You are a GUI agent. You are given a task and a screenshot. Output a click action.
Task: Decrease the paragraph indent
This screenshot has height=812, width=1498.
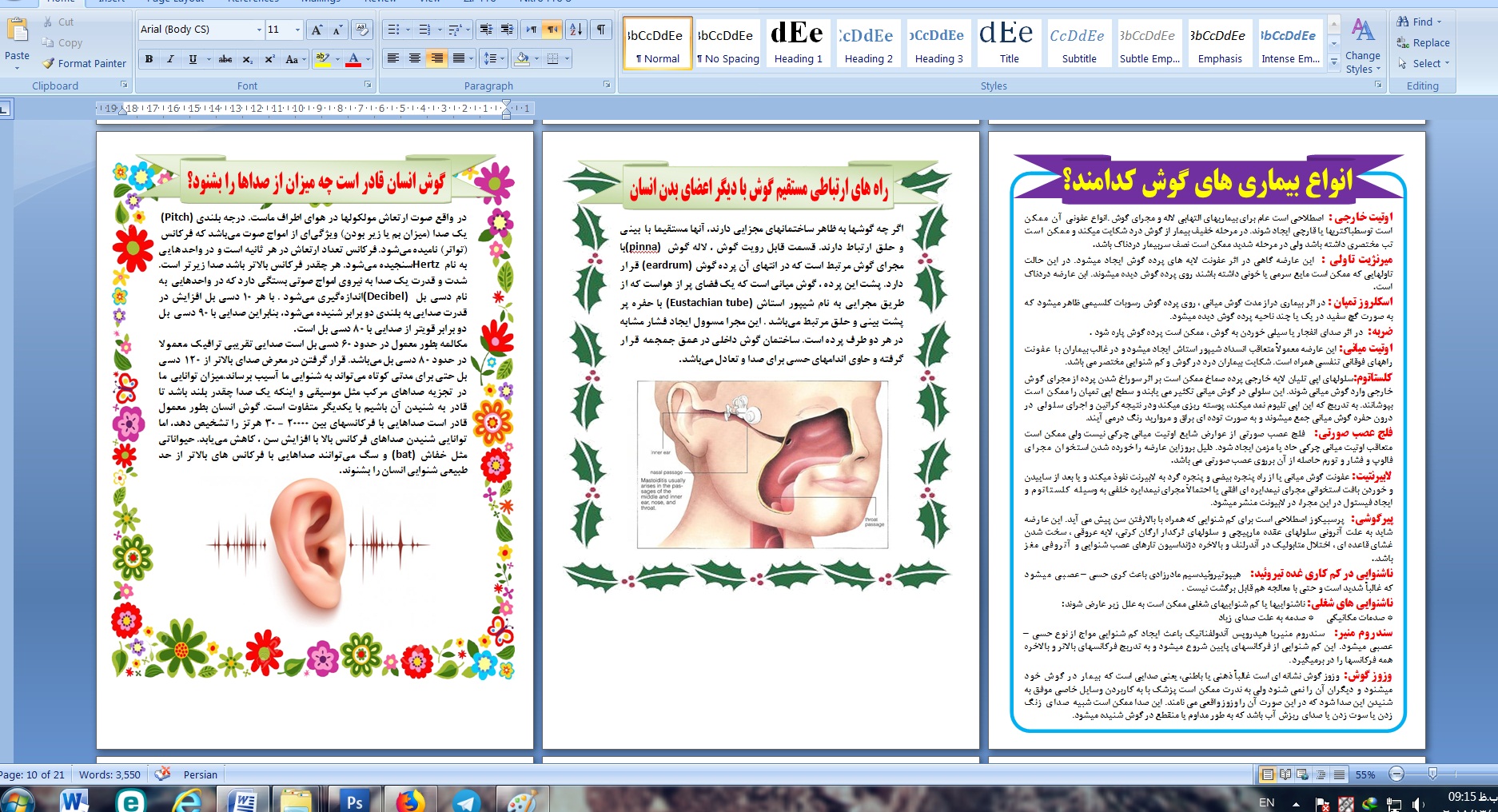(485, 30)
